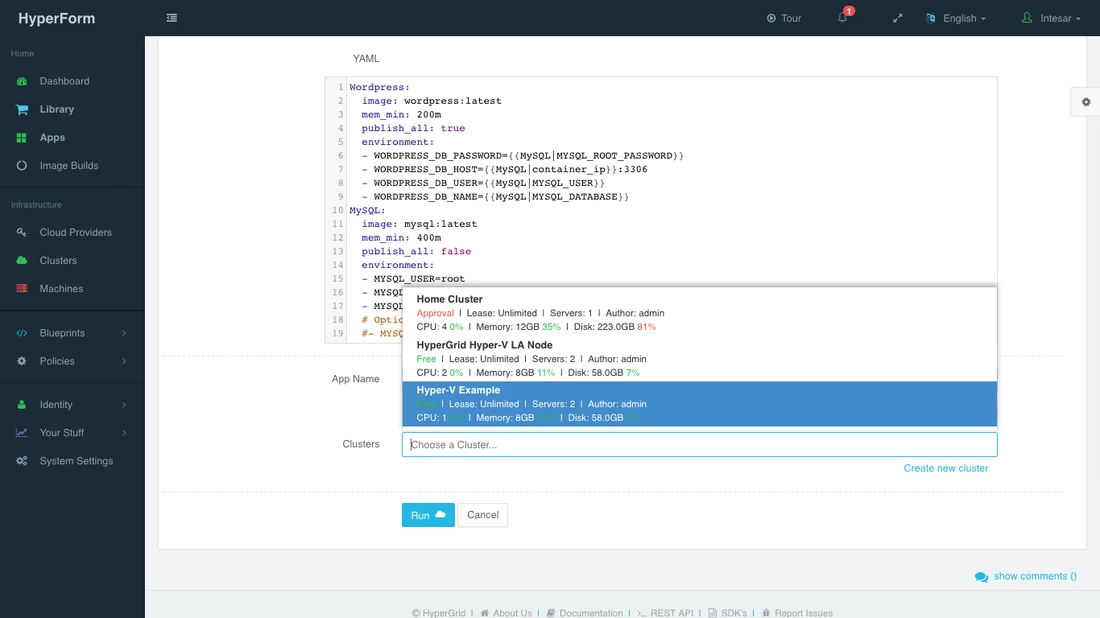This screenshot has height=618, width=1100.
Task: Click the Dashboard gauge icon
Action: (x=22, y=81)
